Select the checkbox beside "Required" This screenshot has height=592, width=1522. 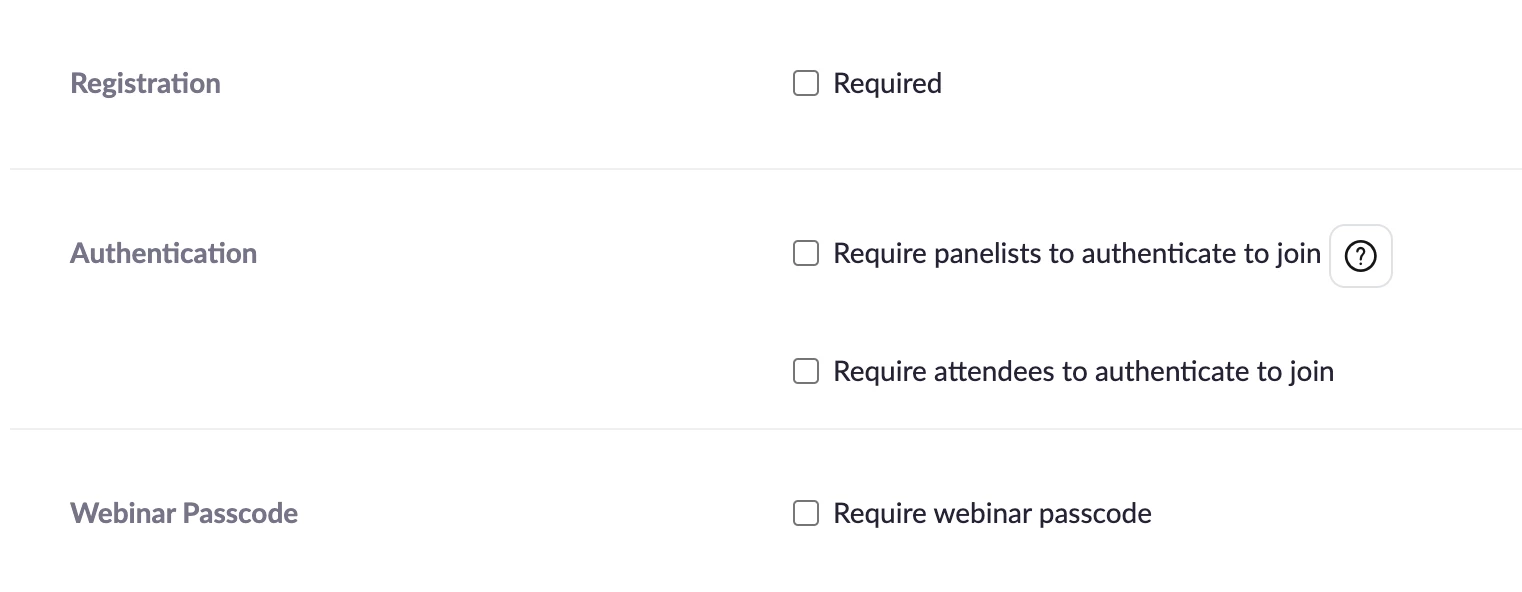click(x=805, y=83)
